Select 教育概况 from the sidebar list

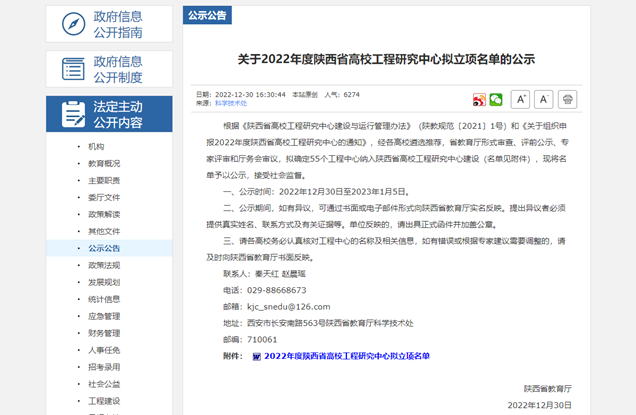(104, 164)
